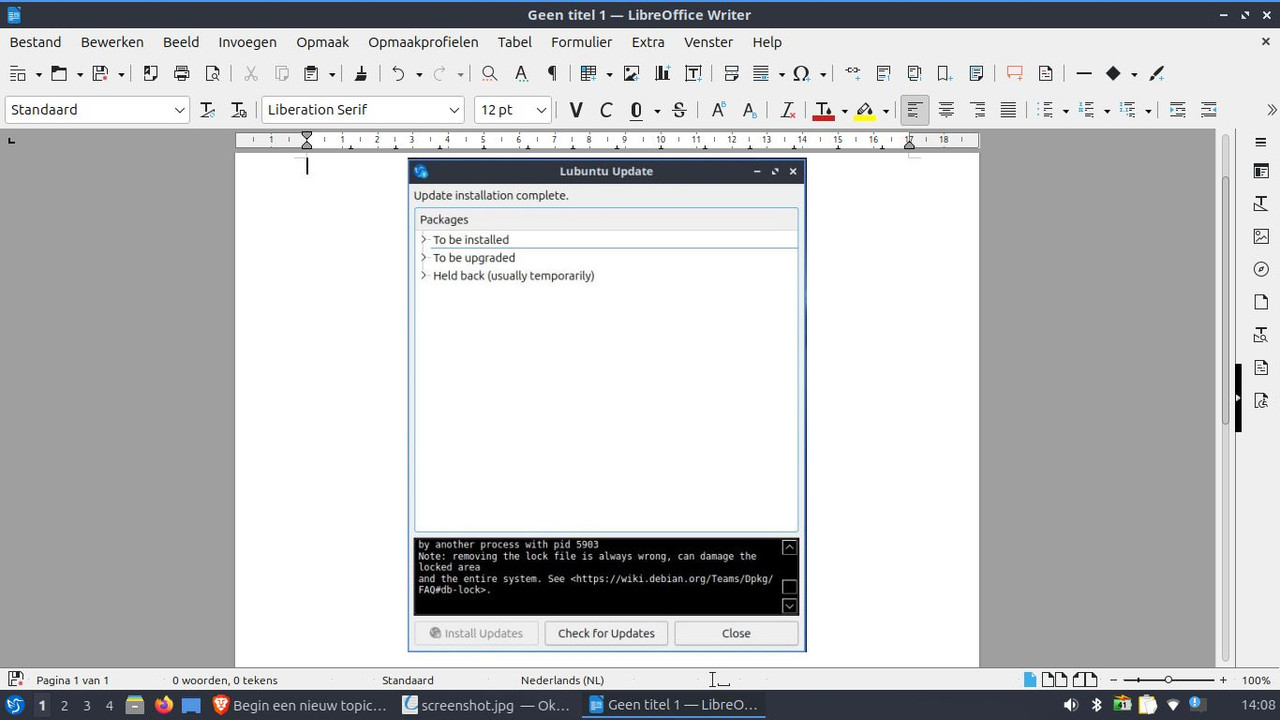Insert a page break icon
The image size is (1280, 720).
tap(731, 73)
